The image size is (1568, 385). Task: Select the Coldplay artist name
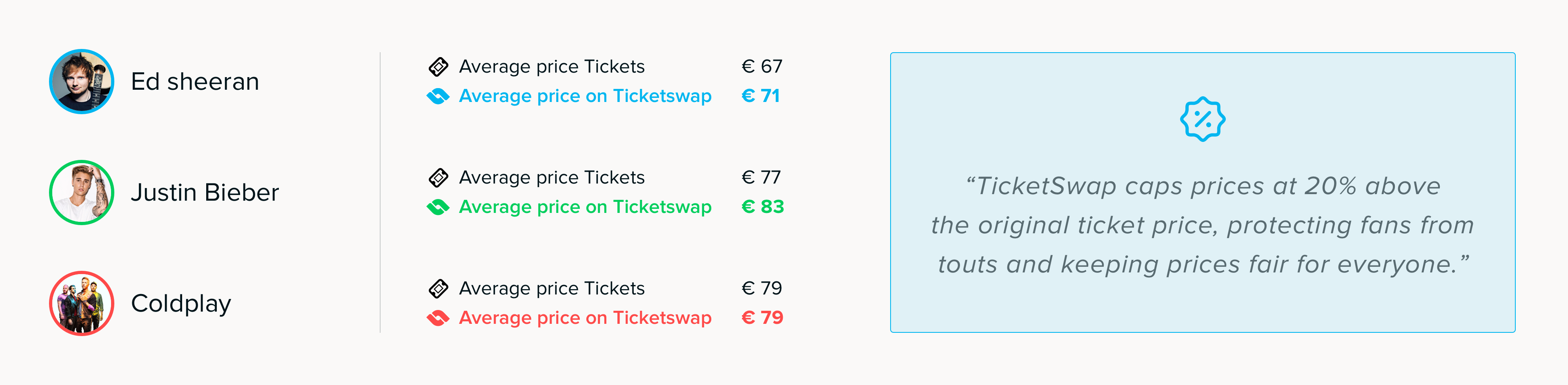[x=181, y=303]
